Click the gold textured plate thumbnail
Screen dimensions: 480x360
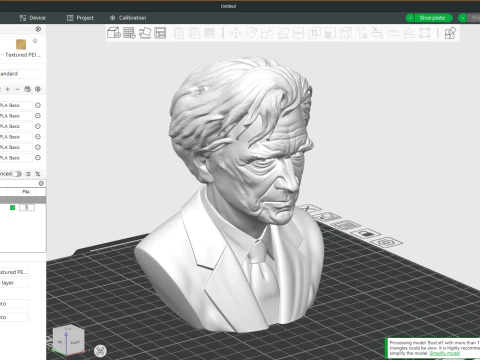21,44
